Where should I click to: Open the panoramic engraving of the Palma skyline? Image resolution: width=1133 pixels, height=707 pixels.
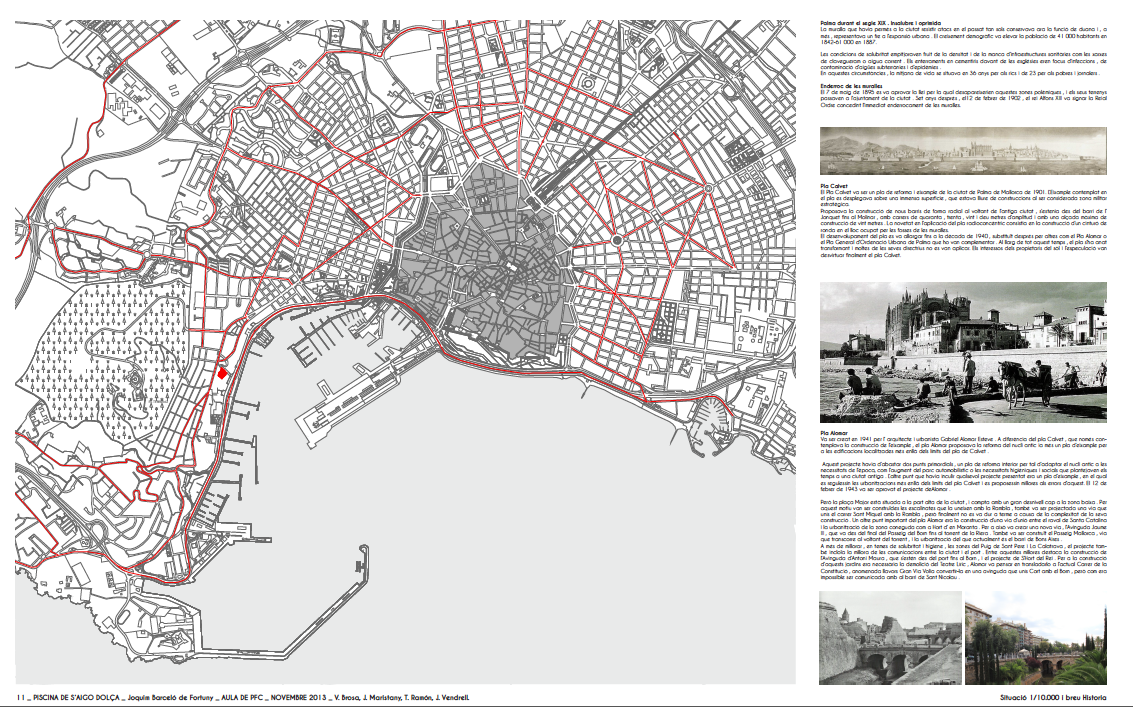tap(962, 152)
